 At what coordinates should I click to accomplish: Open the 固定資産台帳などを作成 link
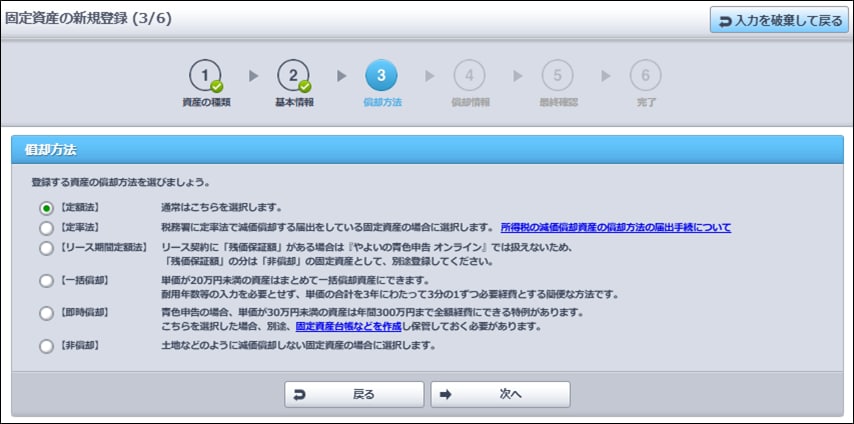click(x=350, y=326)
